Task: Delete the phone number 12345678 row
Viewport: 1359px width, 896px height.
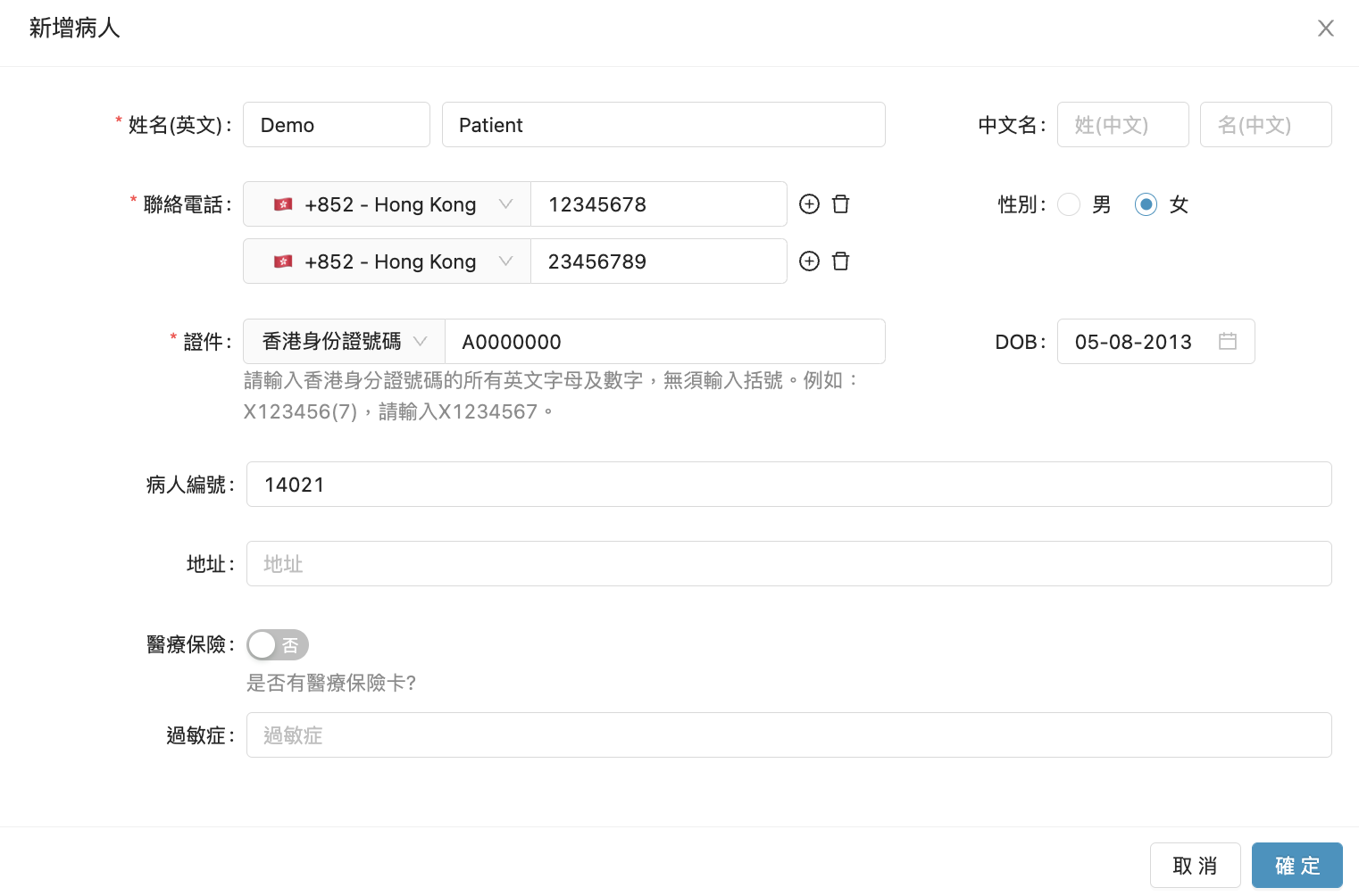Action: tap(840, 204)
